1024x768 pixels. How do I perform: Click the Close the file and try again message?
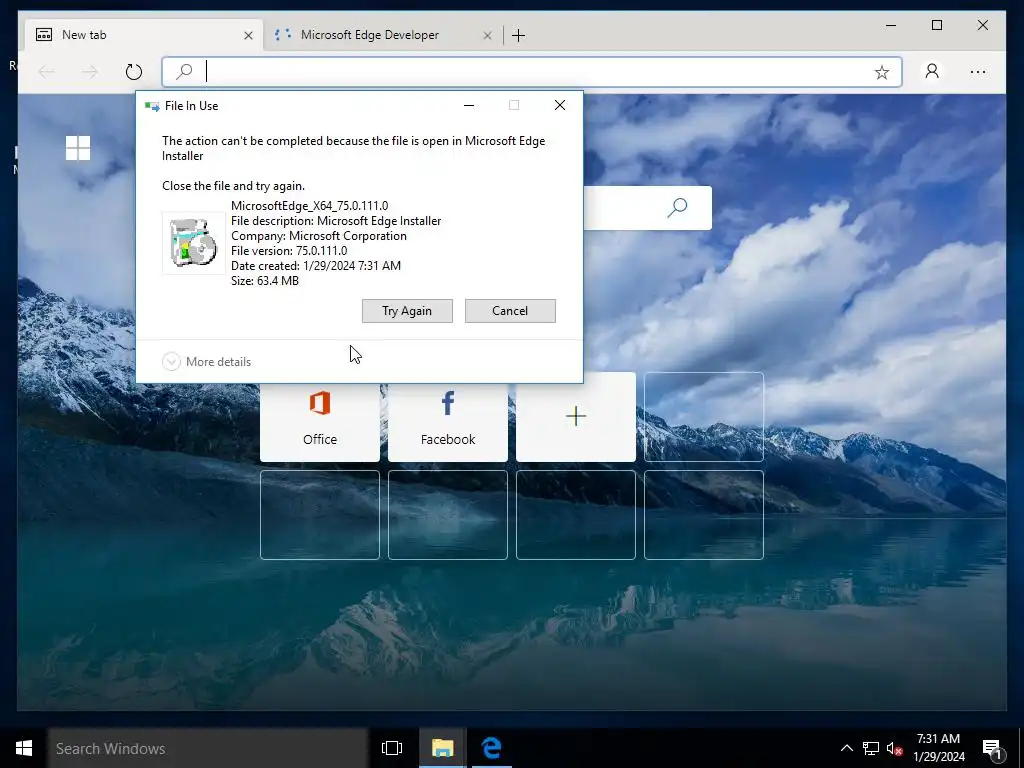point(233,186)
